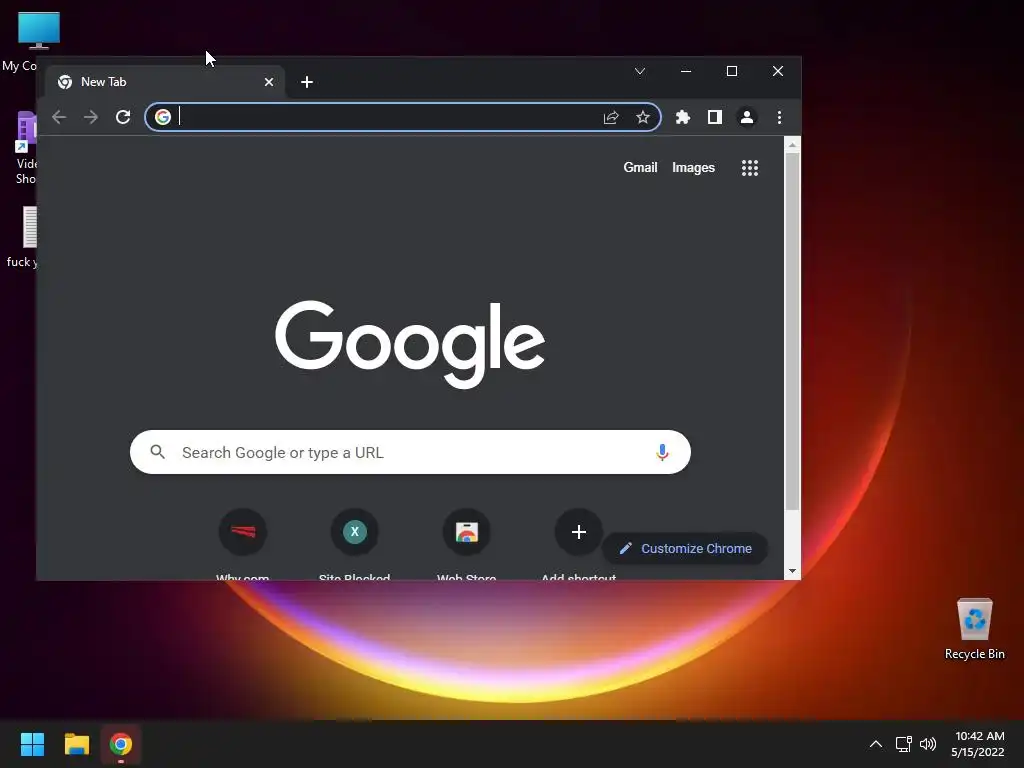Click the scrollbar down arrow

coord(792,571)
